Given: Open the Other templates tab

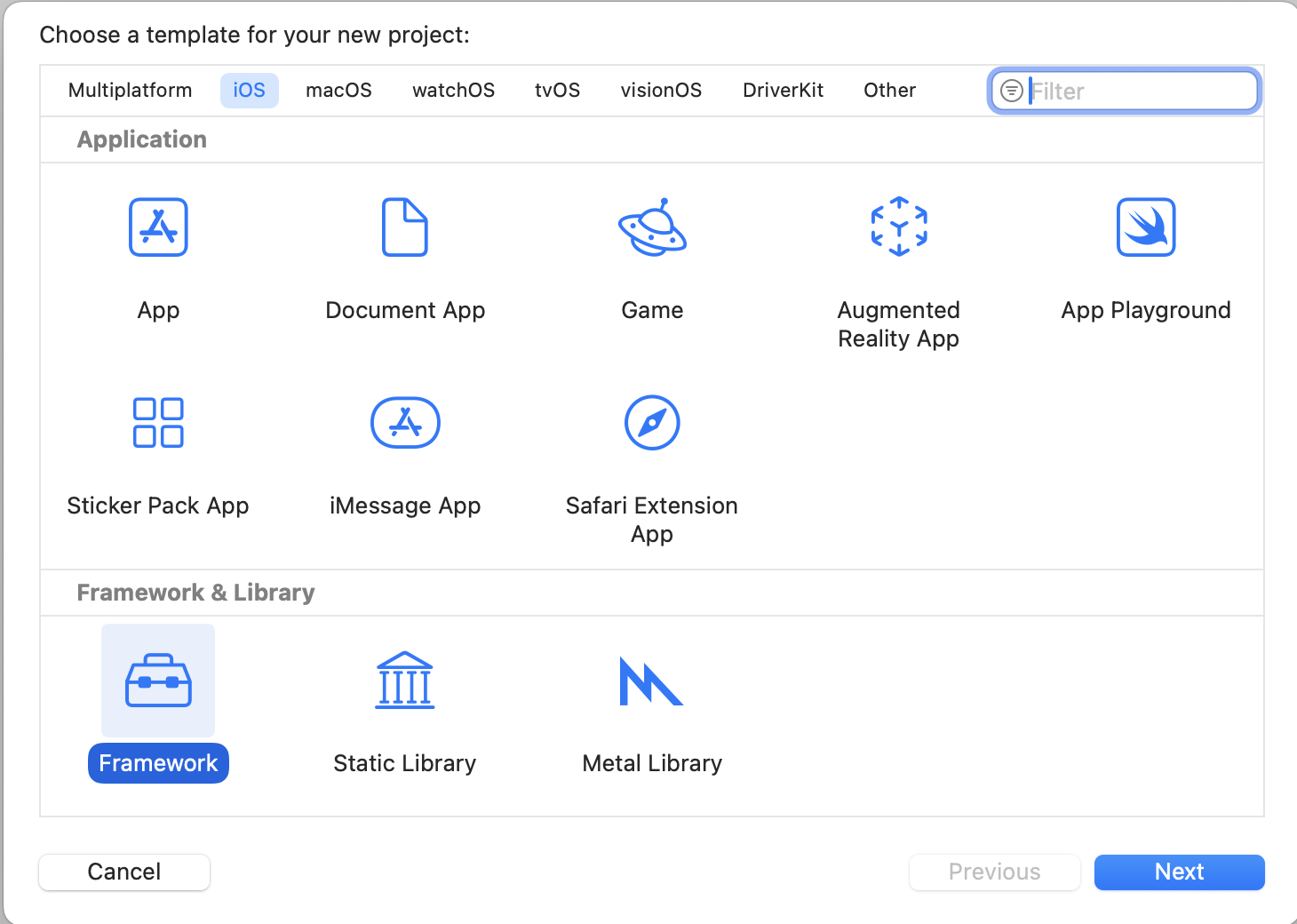Looking at the screenshot, I should [890, 91].
